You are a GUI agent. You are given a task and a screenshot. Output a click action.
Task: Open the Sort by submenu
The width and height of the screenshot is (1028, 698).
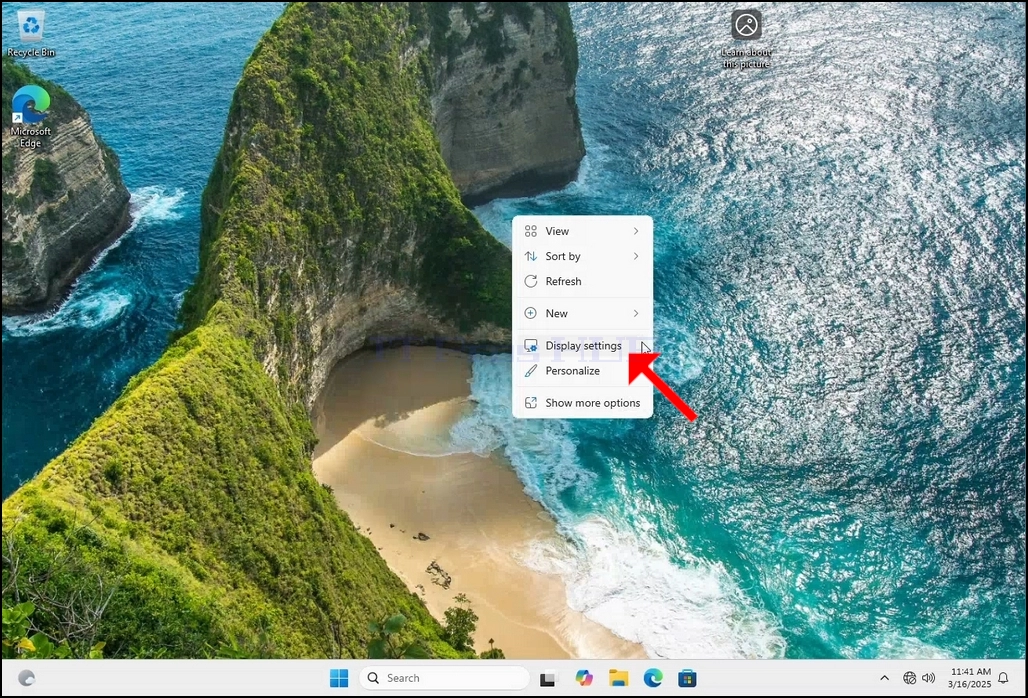click(582, 256)
